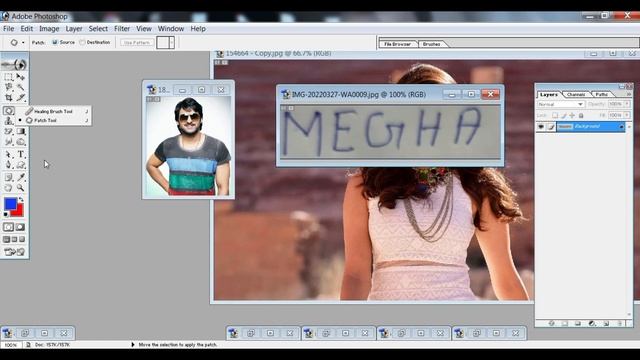Open the Layer menu
The width and height of the screenshot is (640, 360).
[74, 29]
